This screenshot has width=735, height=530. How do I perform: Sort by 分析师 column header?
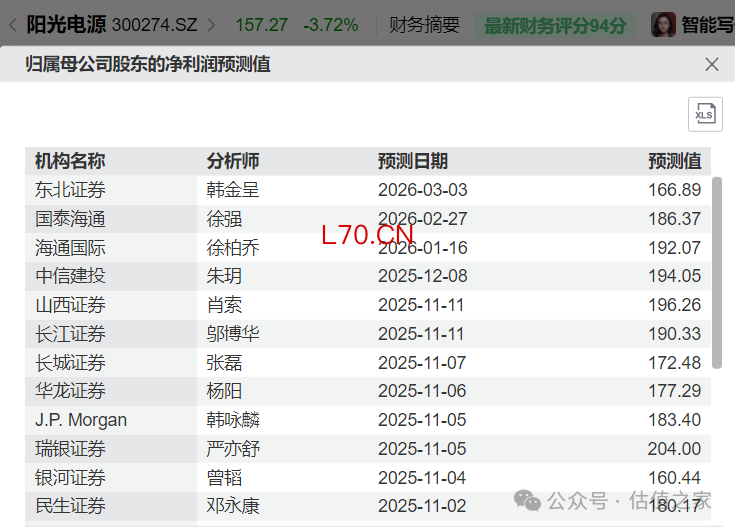(x=233, y=161)
